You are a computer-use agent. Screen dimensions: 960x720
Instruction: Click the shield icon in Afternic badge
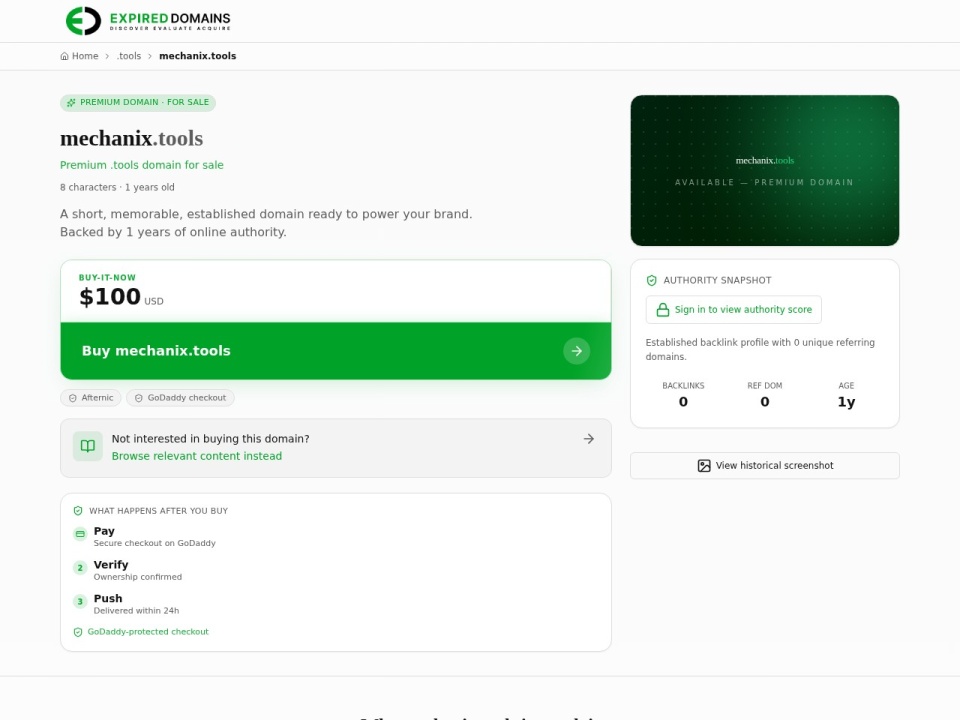tap(73, 398)
